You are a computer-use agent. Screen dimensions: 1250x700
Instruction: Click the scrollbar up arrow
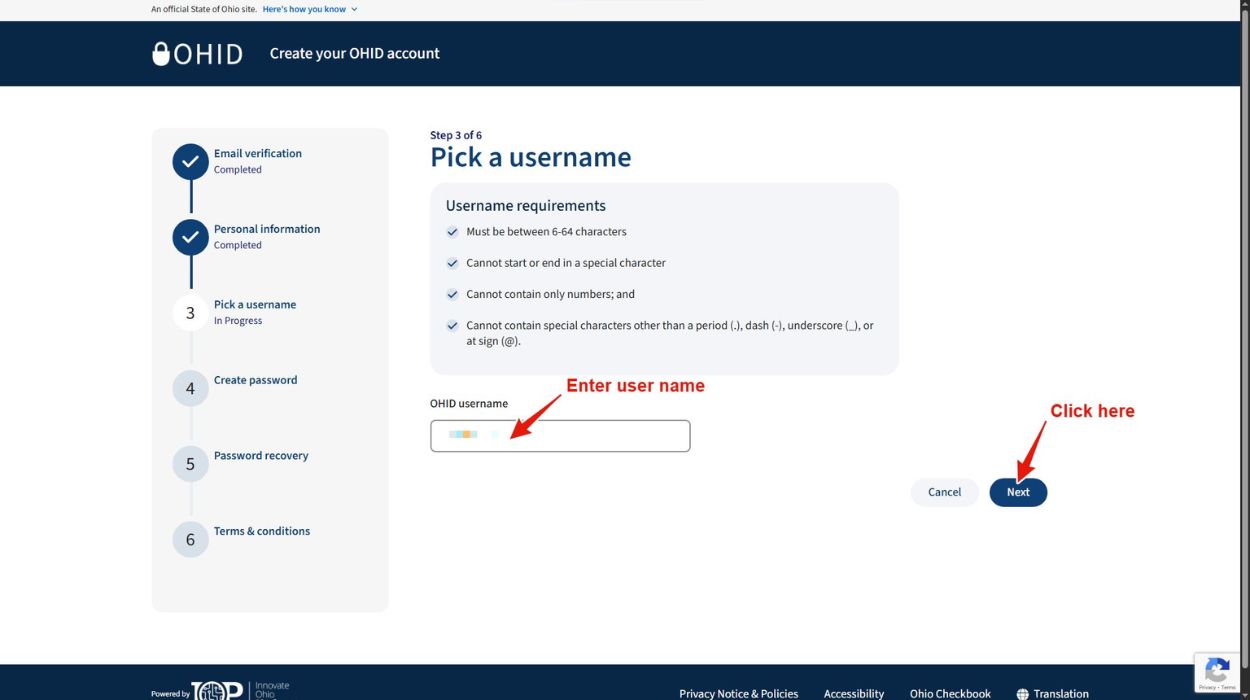pyautogui.click(x=1243, y=5)
